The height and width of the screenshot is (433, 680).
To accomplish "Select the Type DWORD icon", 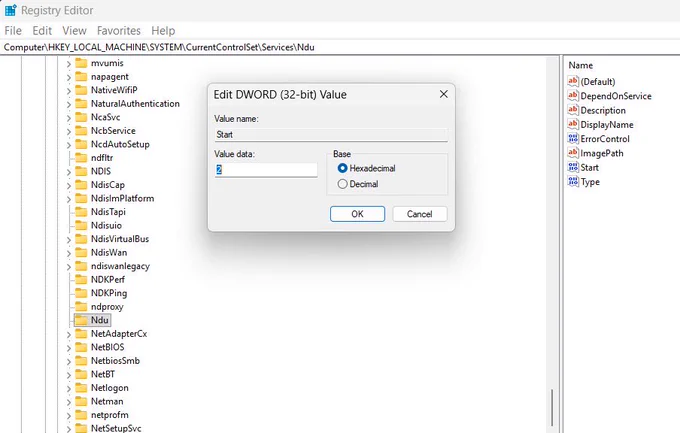I will tap(573, 181).
